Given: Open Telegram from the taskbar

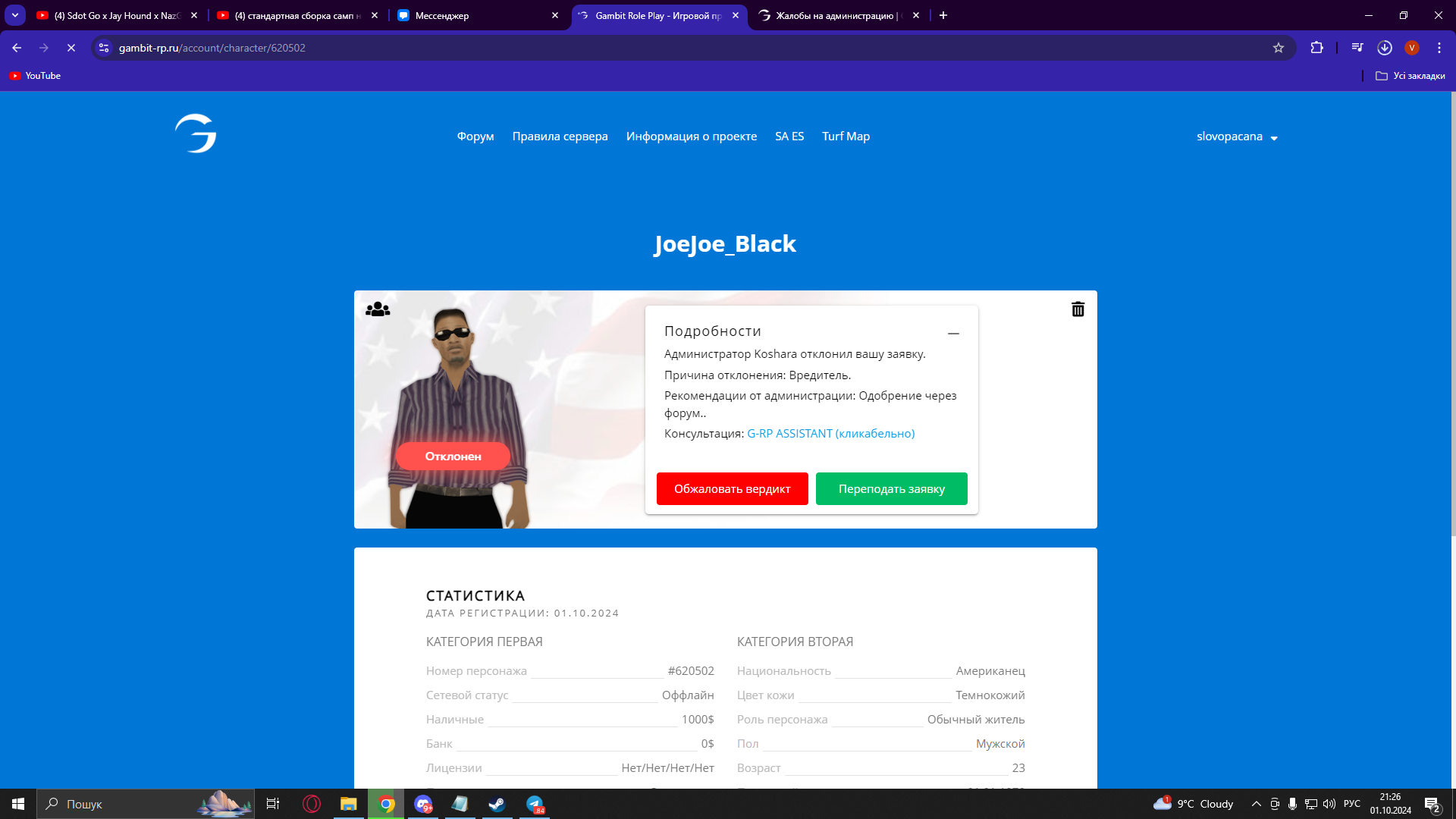Looking at the screenshot, I should tap(535, 804).
